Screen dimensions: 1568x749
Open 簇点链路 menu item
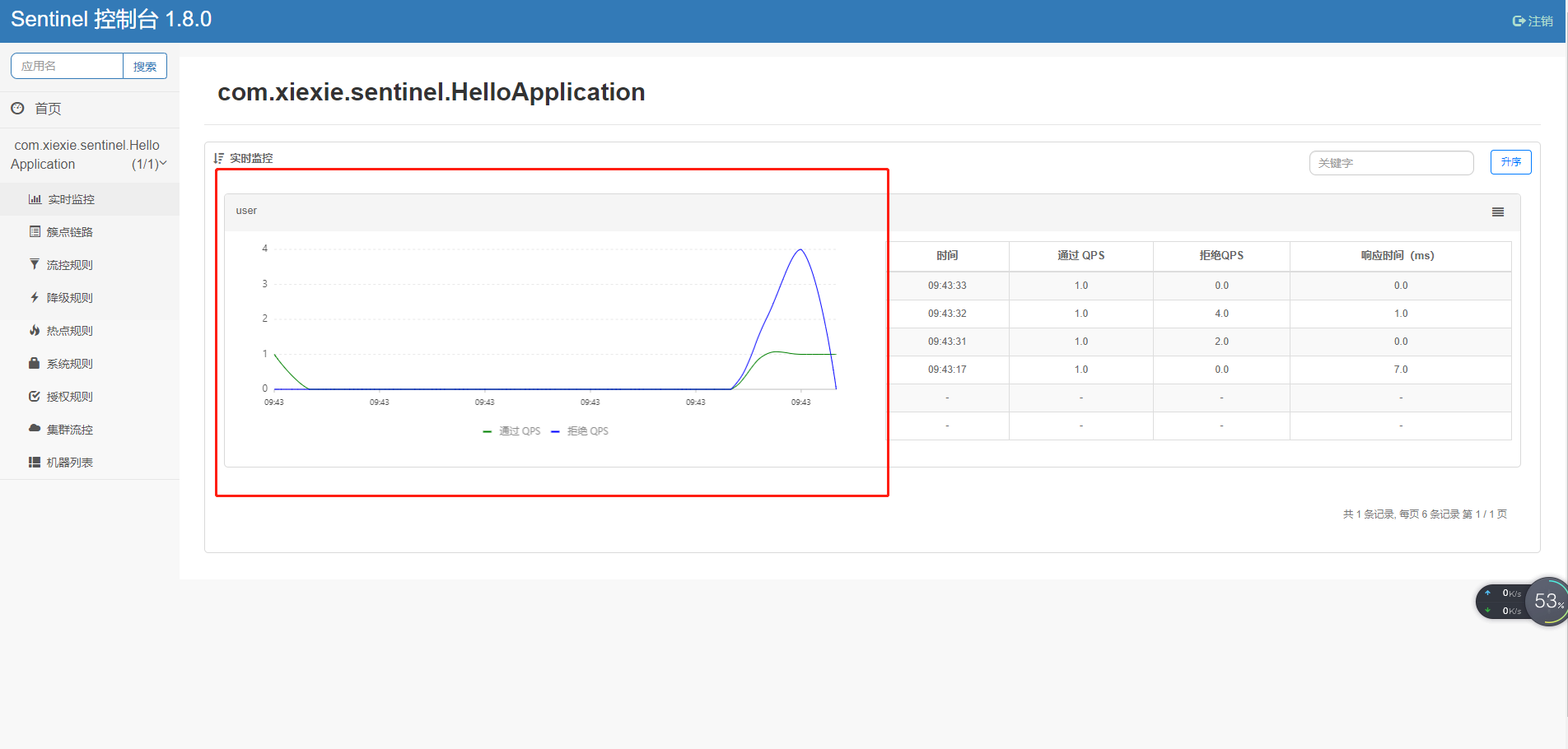coord(90,232)
